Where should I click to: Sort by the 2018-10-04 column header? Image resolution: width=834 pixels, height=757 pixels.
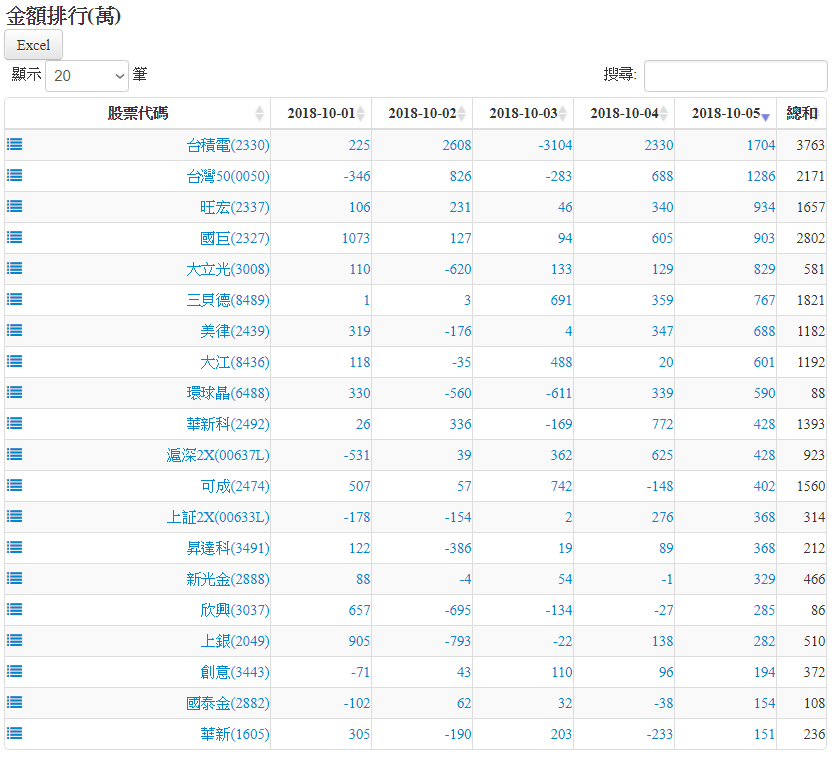(624, 114)
